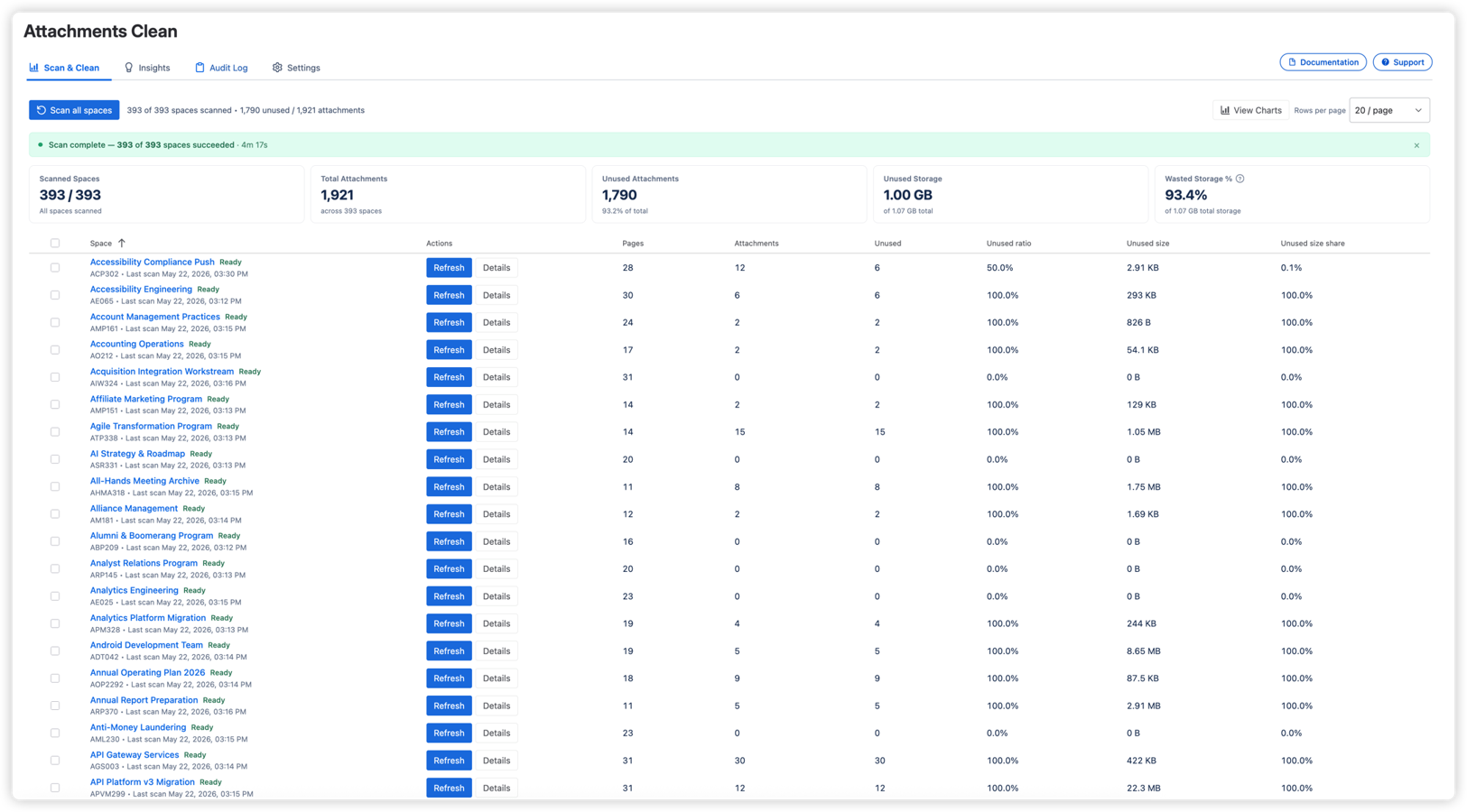The image size is (1467, 812).
Task: Click the Unused Attachments 1,790 card
Action: (729, 194)
